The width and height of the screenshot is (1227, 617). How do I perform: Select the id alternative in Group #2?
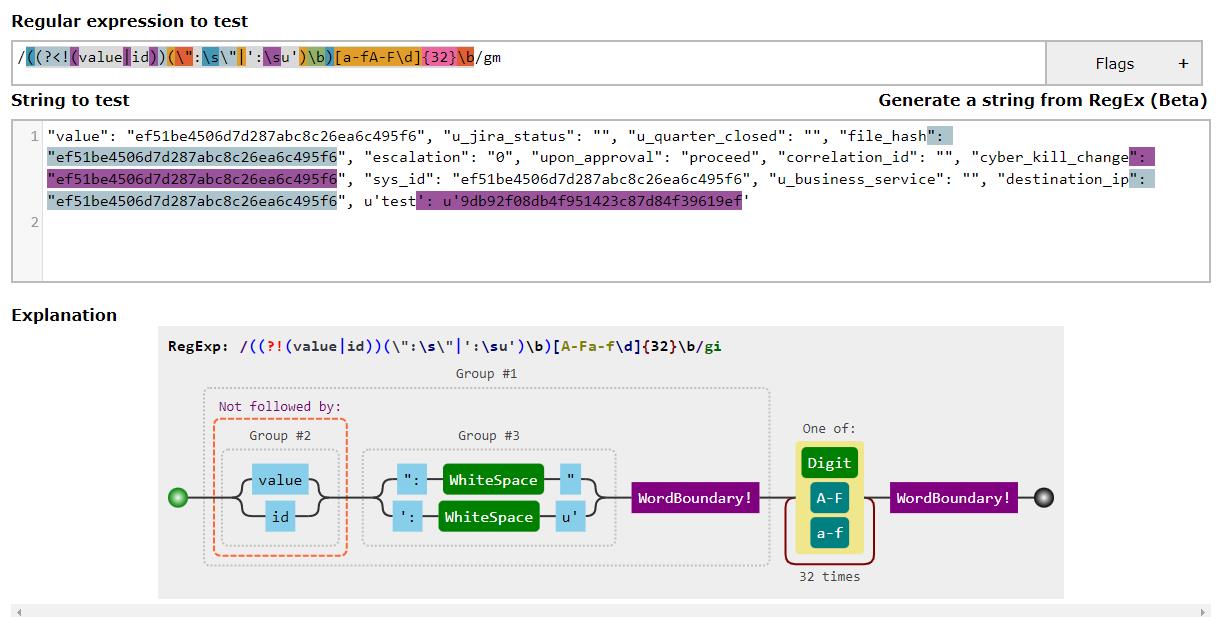coord(280,516)
